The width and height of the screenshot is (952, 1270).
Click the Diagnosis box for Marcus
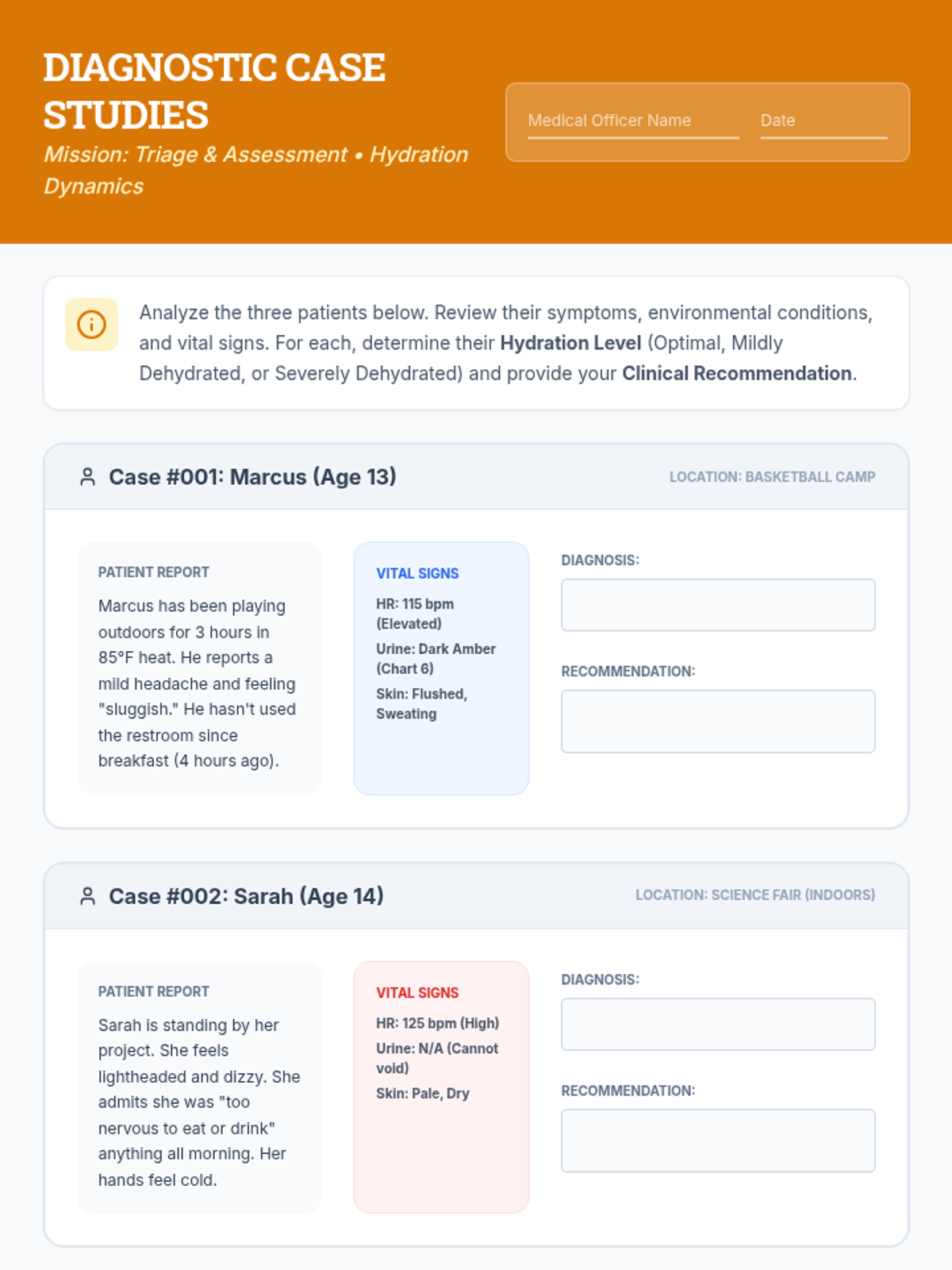coord(717,605)
